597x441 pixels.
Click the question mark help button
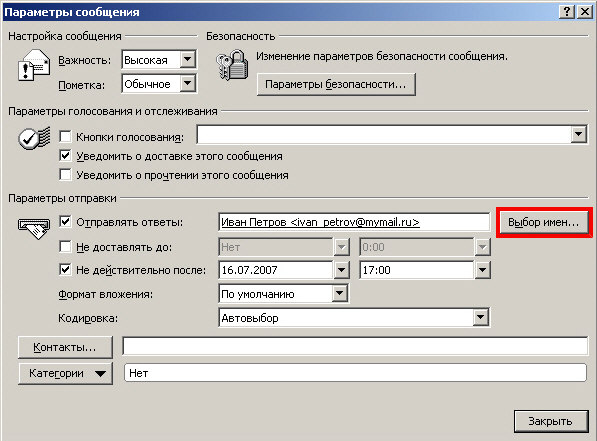click(x=567, y=12)
